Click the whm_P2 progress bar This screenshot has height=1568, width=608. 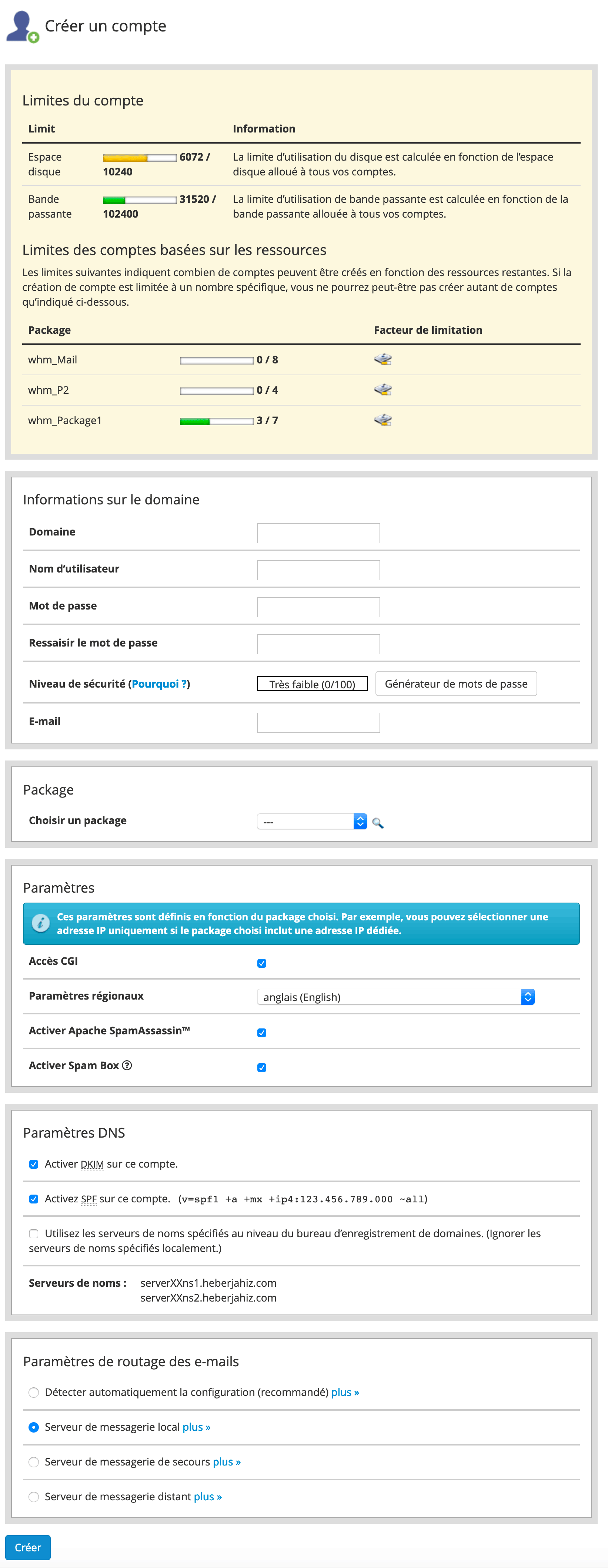tap(216, 391)
